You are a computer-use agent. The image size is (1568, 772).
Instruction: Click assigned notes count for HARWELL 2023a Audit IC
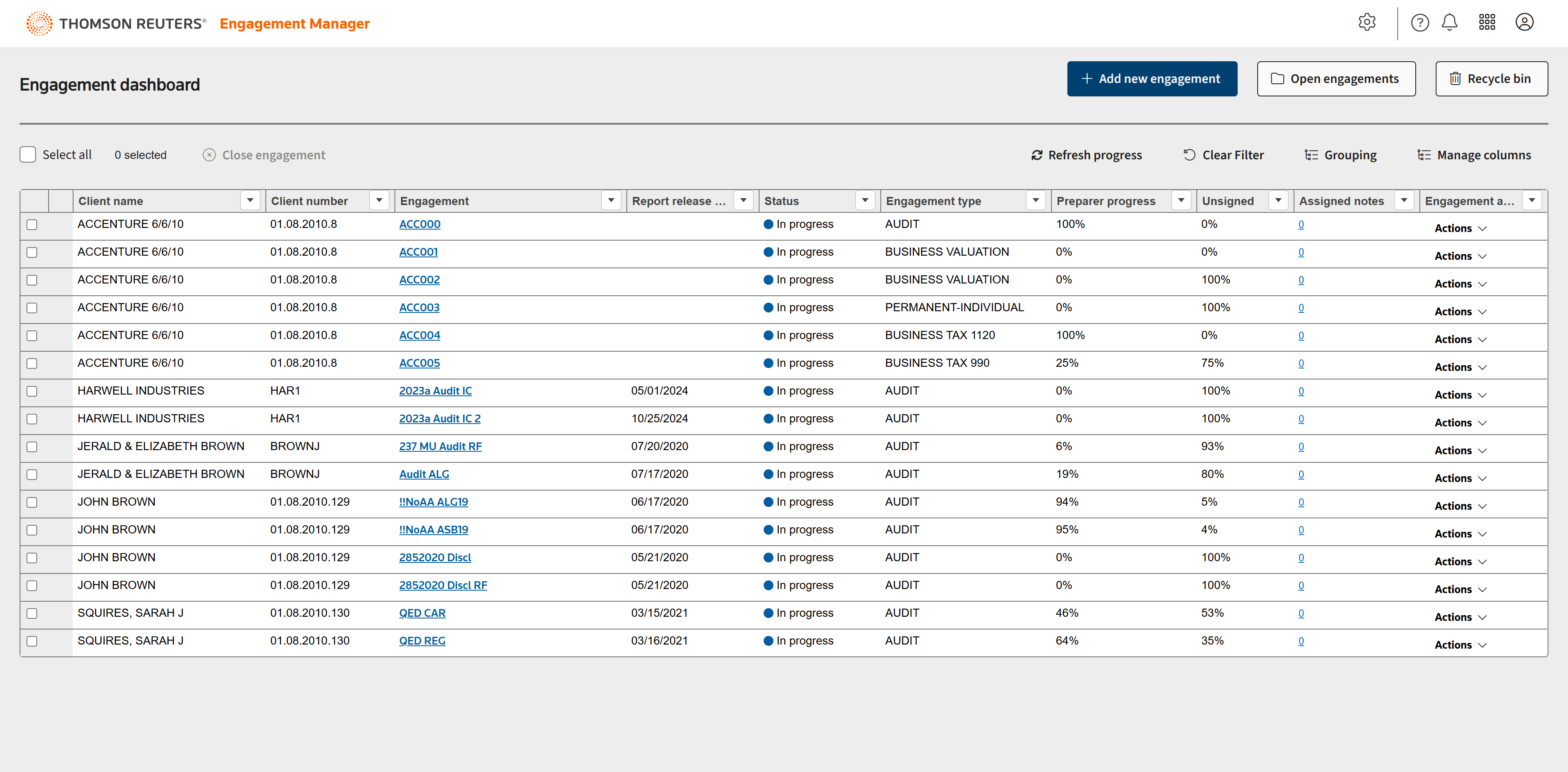(x=1301, y=391)
